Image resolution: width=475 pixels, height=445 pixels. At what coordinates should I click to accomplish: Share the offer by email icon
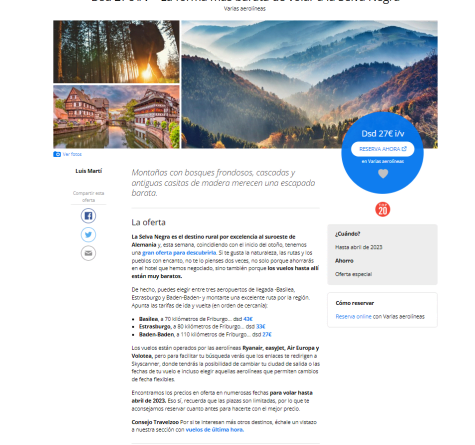[88, 253]
